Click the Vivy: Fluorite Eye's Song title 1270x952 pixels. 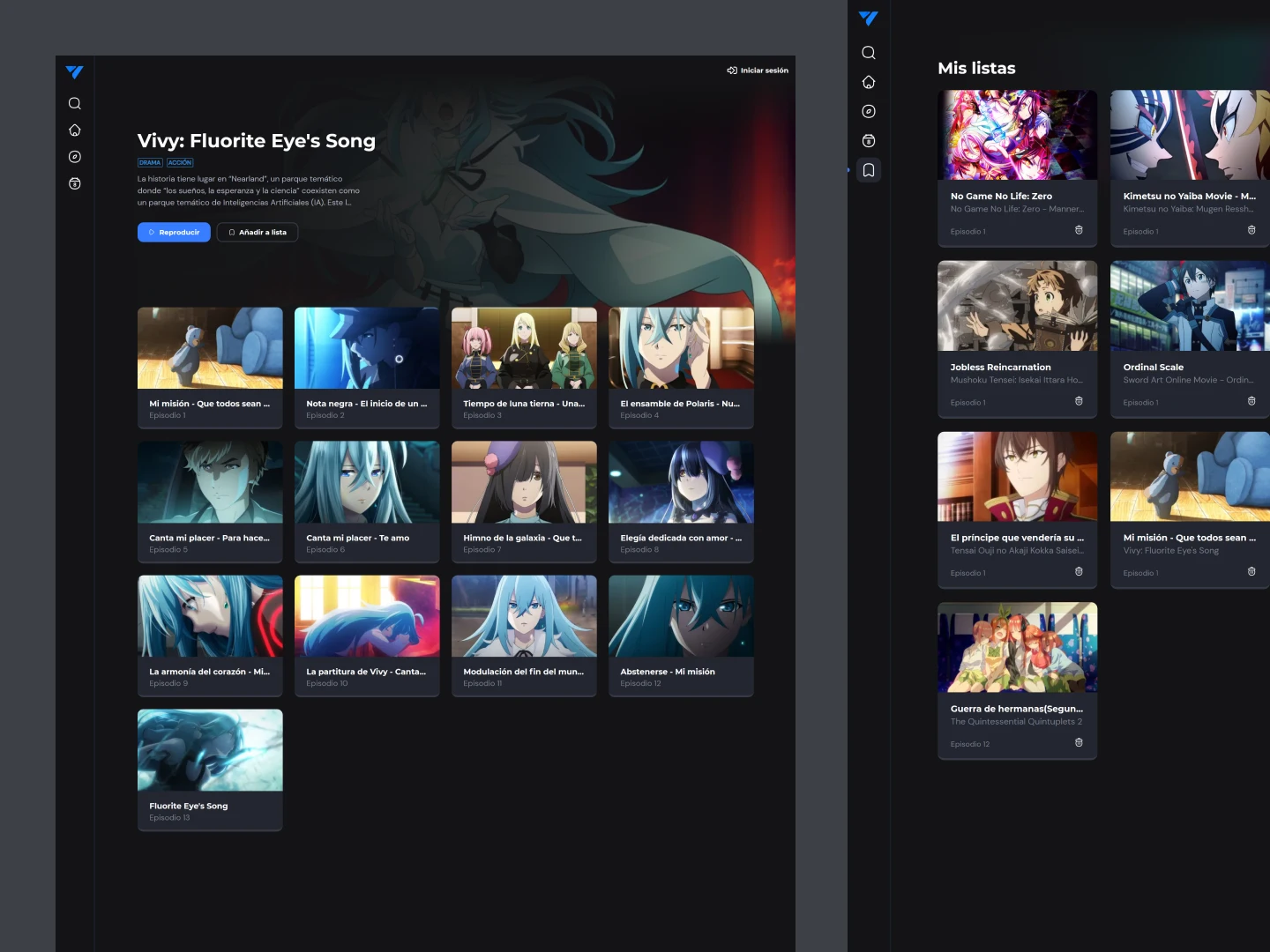257,141
